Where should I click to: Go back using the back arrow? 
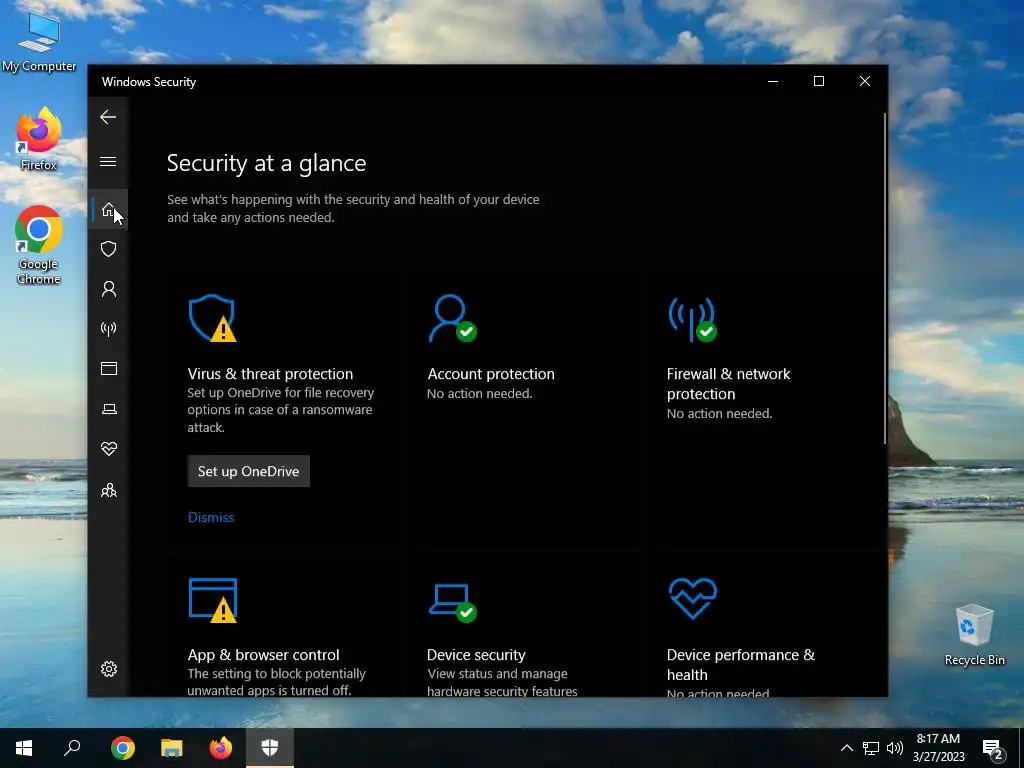pos(108,118)
